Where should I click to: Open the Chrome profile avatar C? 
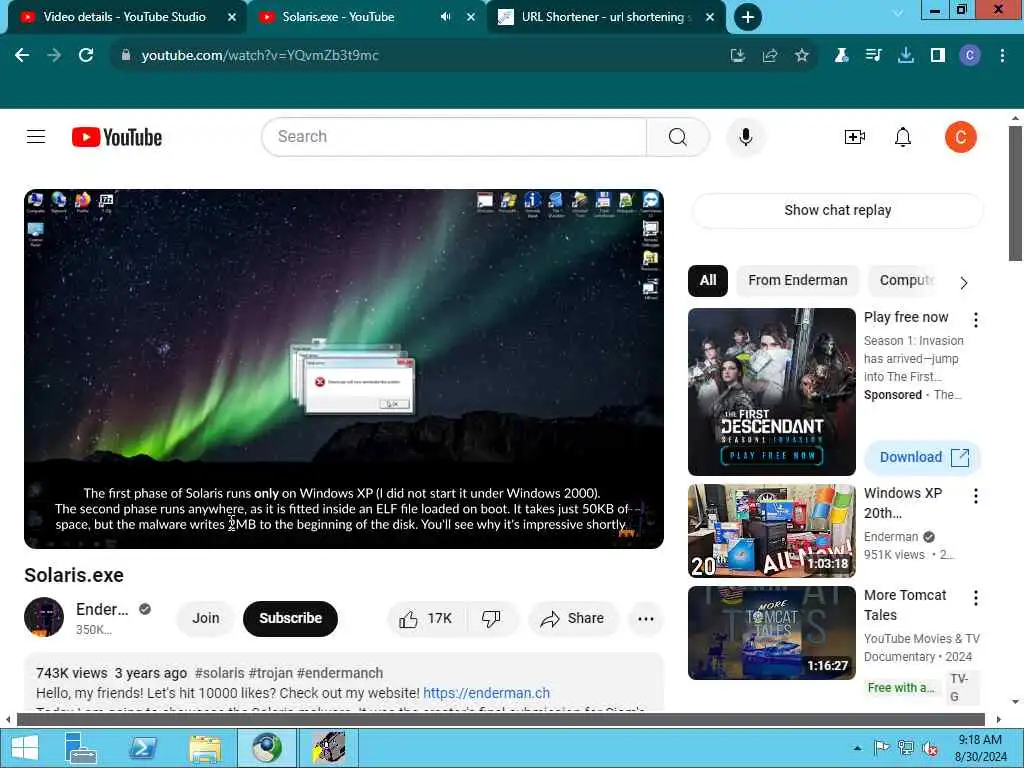(x=970, y=56)
